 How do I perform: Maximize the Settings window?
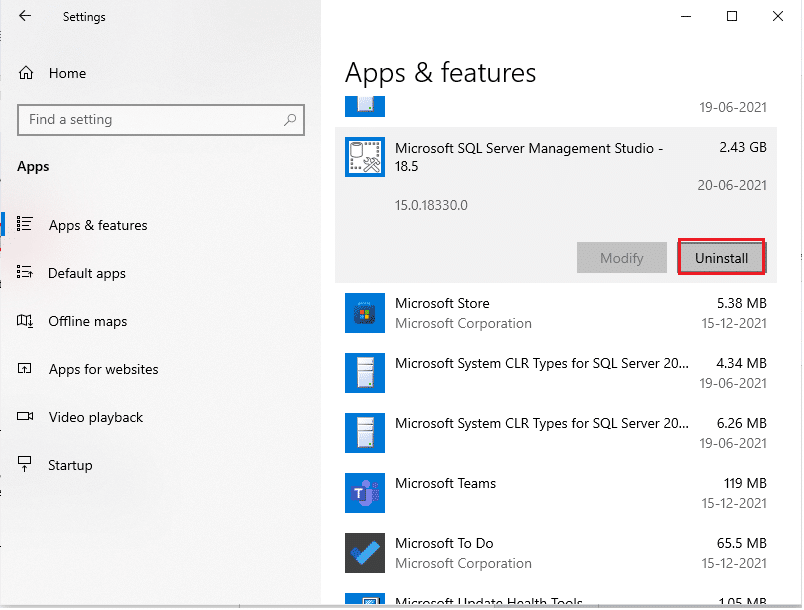pos(732,16)
